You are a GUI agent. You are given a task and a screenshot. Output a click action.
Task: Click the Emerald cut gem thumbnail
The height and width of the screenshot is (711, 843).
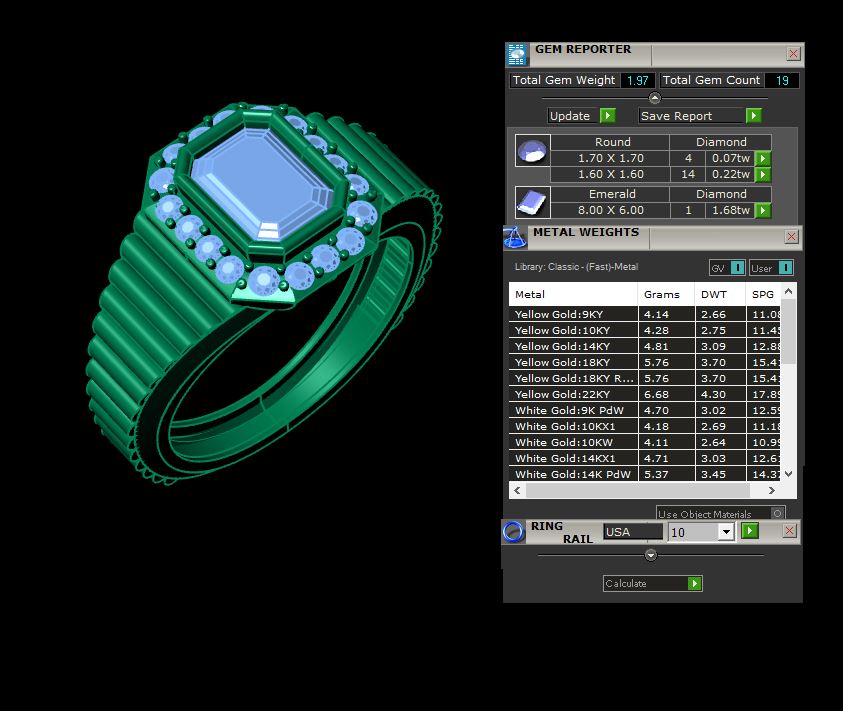click(532, 202)
